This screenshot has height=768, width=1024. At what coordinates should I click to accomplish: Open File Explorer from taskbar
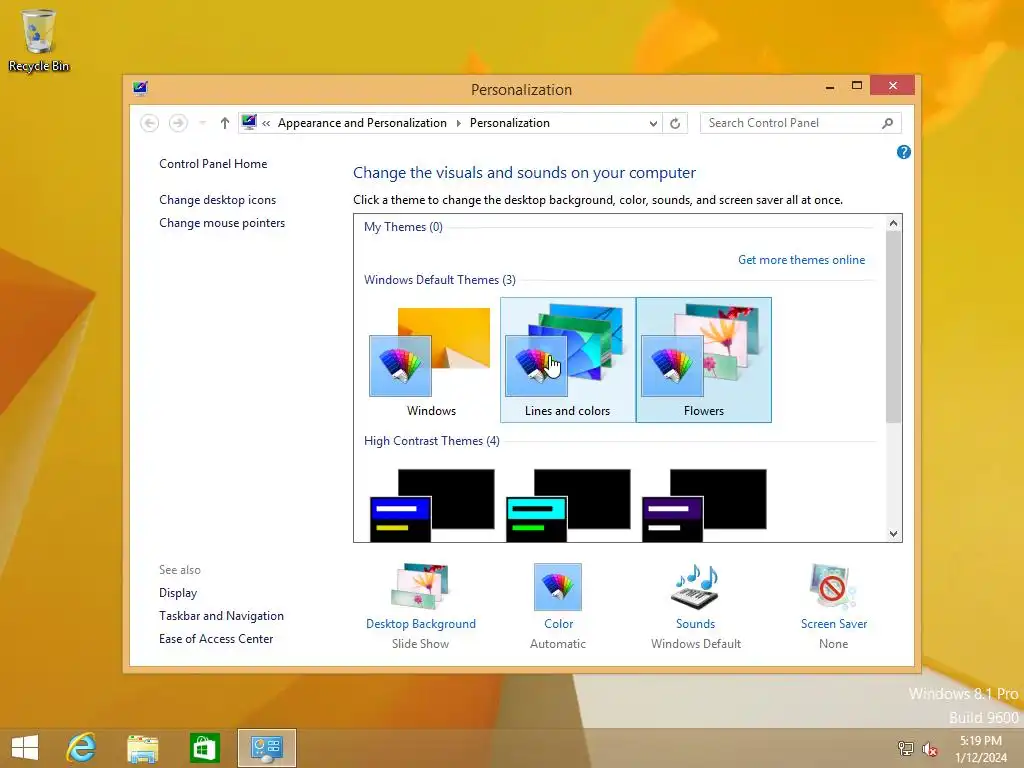tap(142, 748)
